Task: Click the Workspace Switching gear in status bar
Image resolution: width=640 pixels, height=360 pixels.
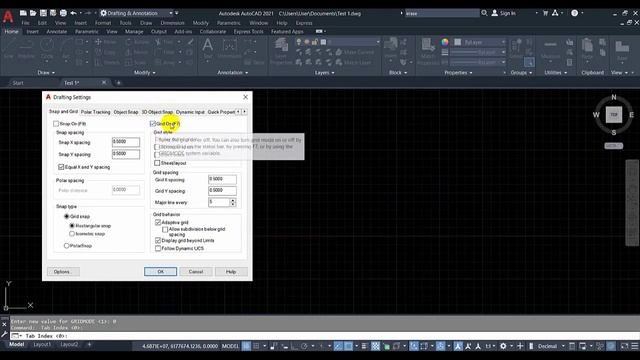Action: coord(503,346)
